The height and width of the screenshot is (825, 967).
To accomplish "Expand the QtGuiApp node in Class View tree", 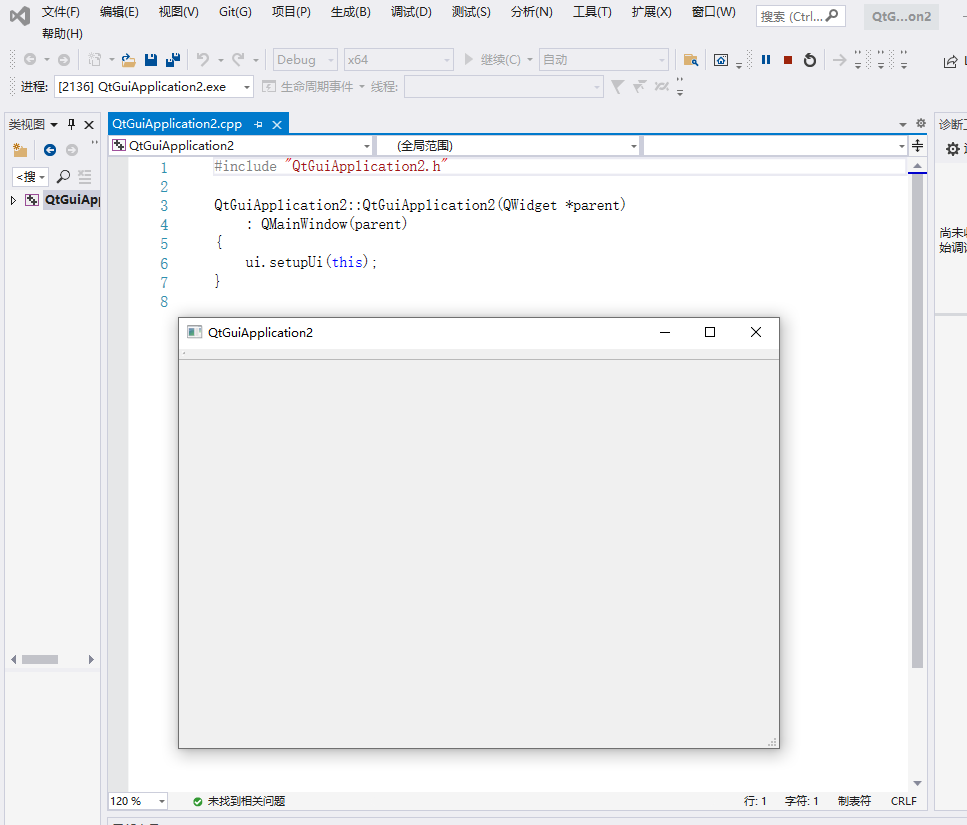I will pyautogui.click(x=13, y=200).
